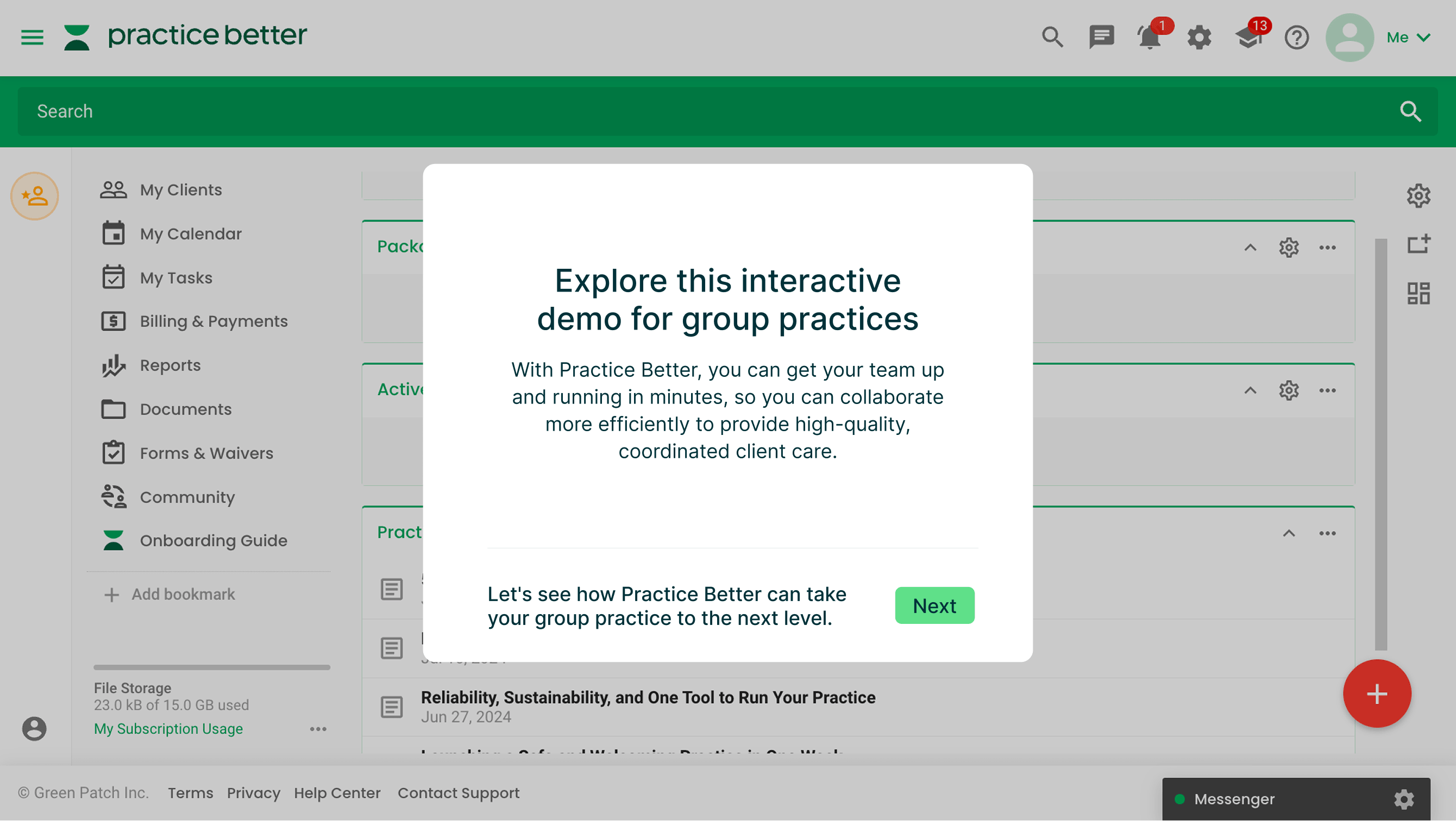
Task: Click the orange add-client star icon
Action: pos(34,196)
